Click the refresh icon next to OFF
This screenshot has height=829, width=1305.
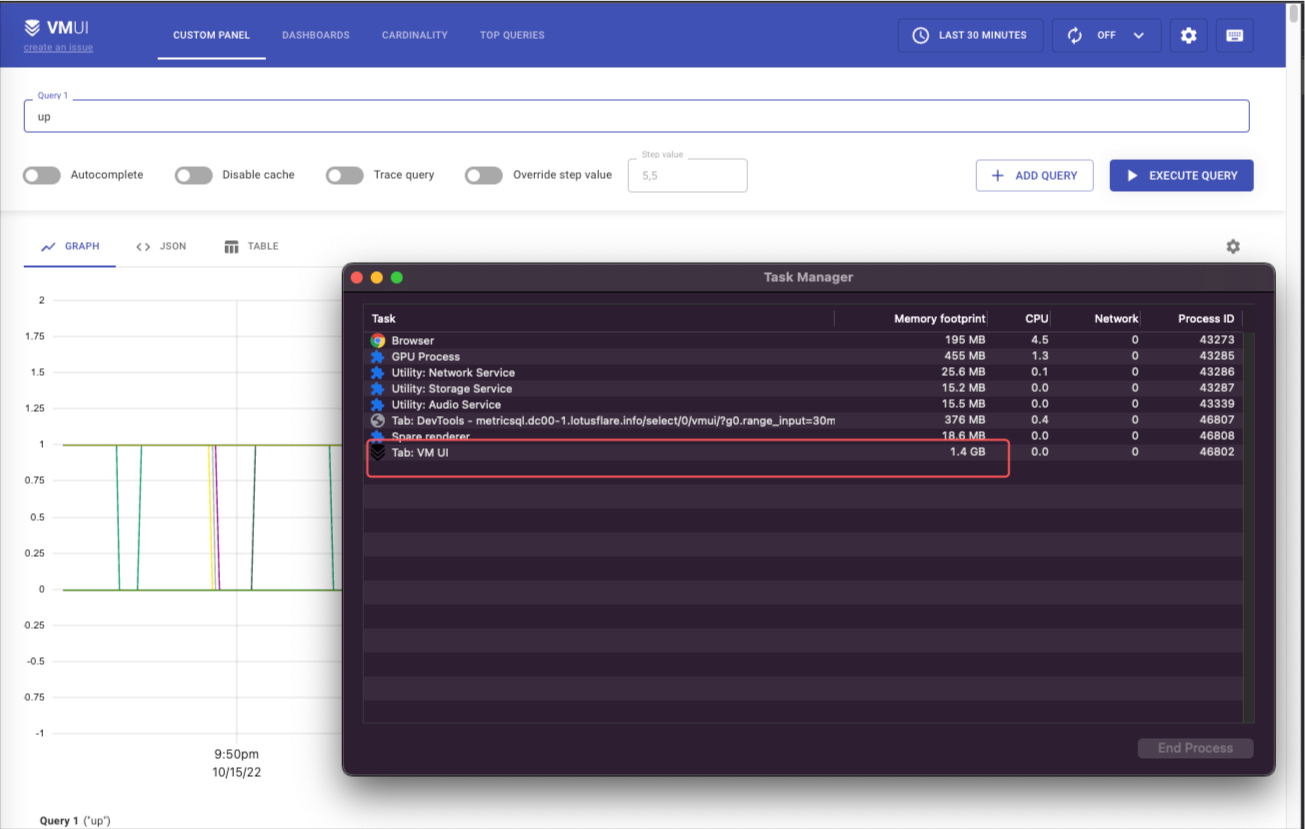tap(1074, 35)
